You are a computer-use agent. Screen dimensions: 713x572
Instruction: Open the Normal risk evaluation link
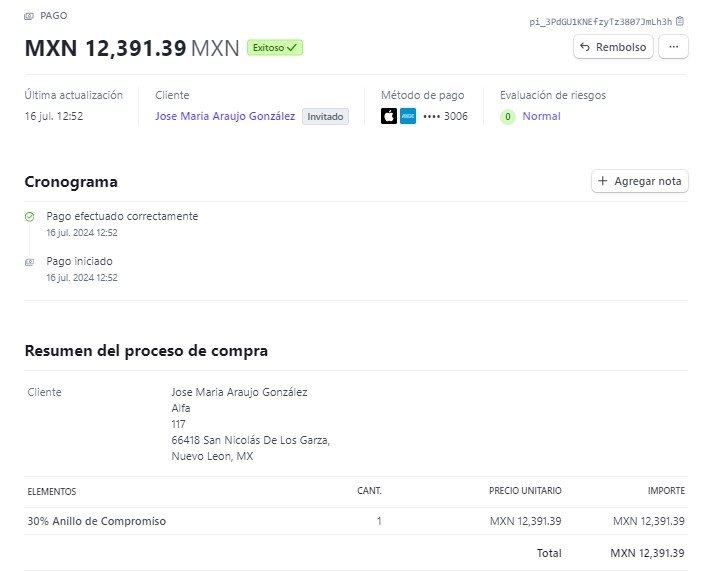[x=541, y=116]
